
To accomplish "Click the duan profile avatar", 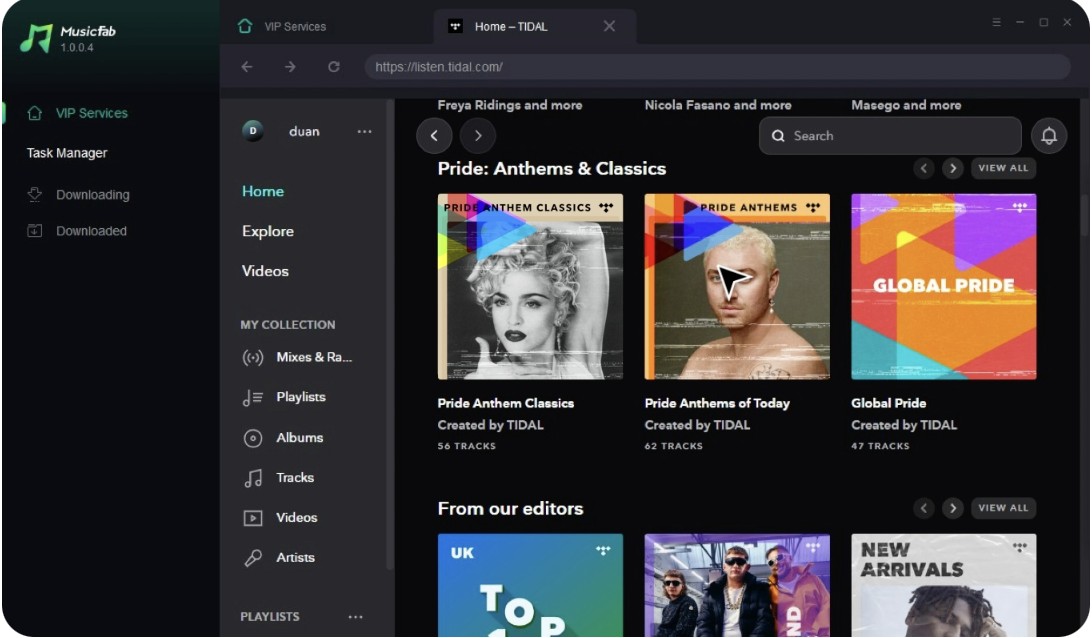I will [253, 131].
